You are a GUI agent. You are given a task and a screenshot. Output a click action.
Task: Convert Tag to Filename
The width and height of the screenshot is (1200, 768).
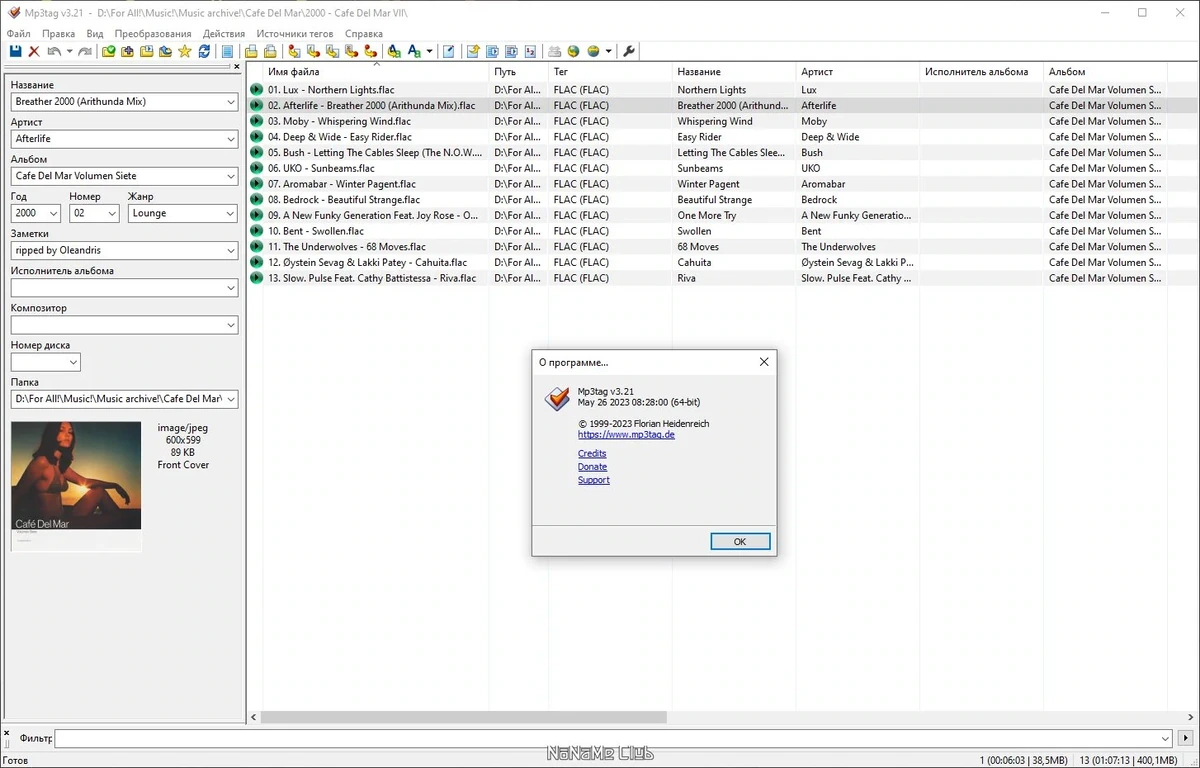point(292,51)
